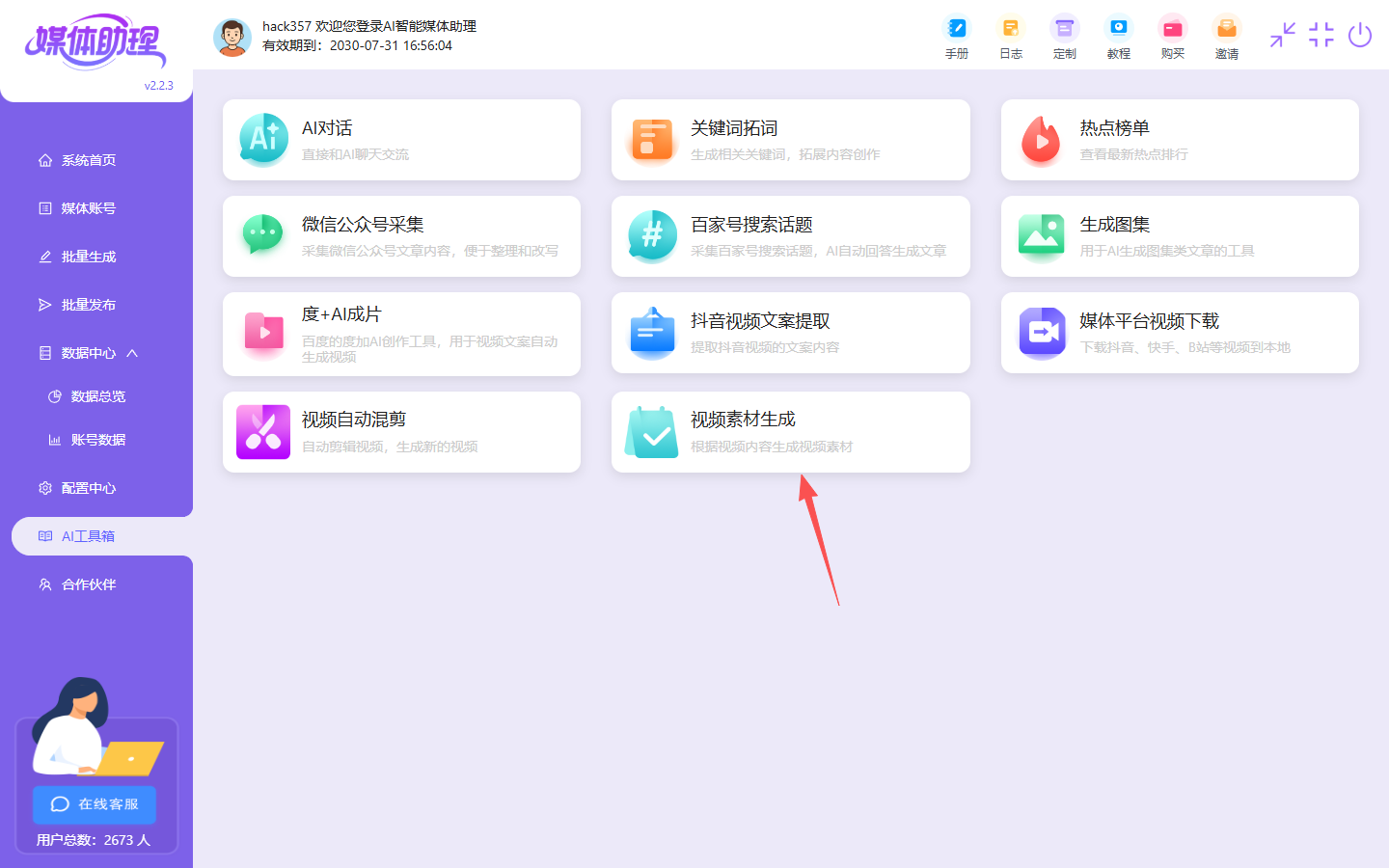Open the AI对话 tool card
1389x868 pixels.
401,140
